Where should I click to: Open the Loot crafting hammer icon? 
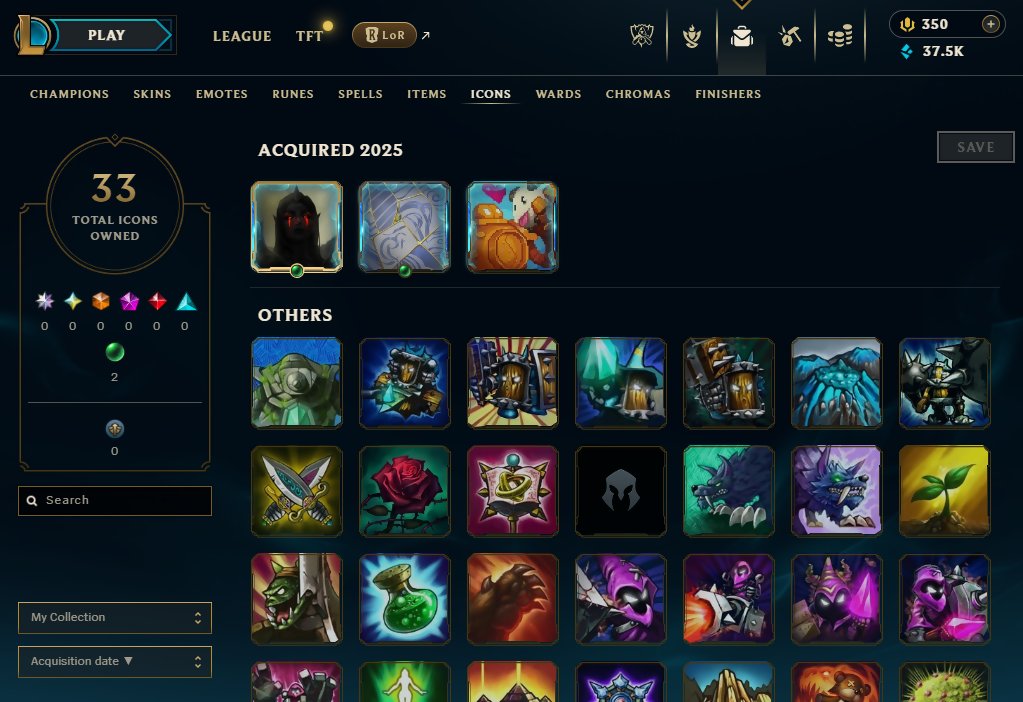(x=790, y=36)
